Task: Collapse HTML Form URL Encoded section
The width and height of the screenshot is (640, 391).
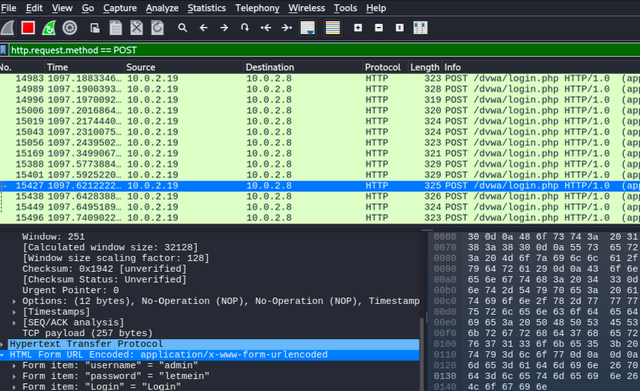Action: tap(2, 355)
